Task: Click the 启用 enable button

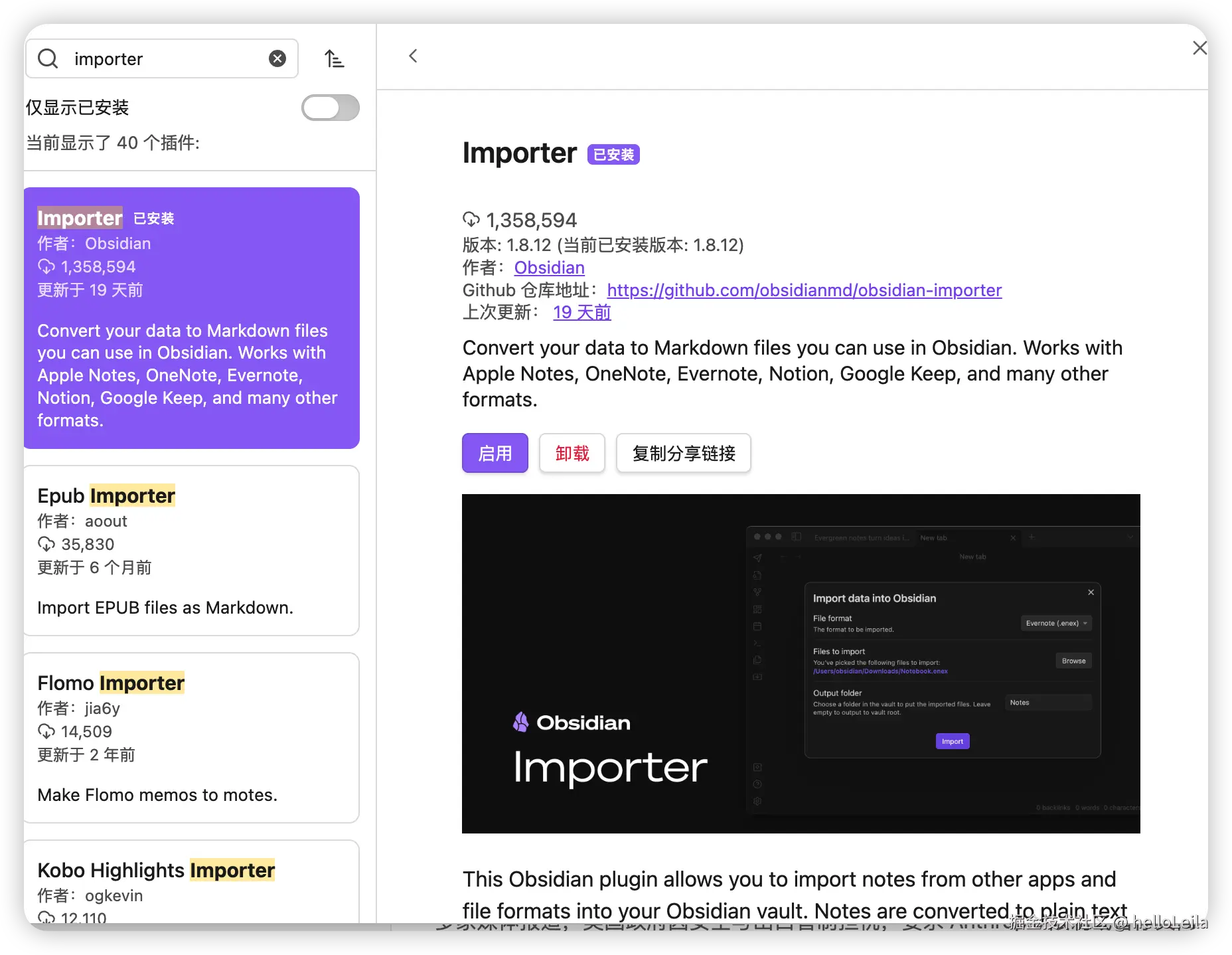Action: click(495, 454)
